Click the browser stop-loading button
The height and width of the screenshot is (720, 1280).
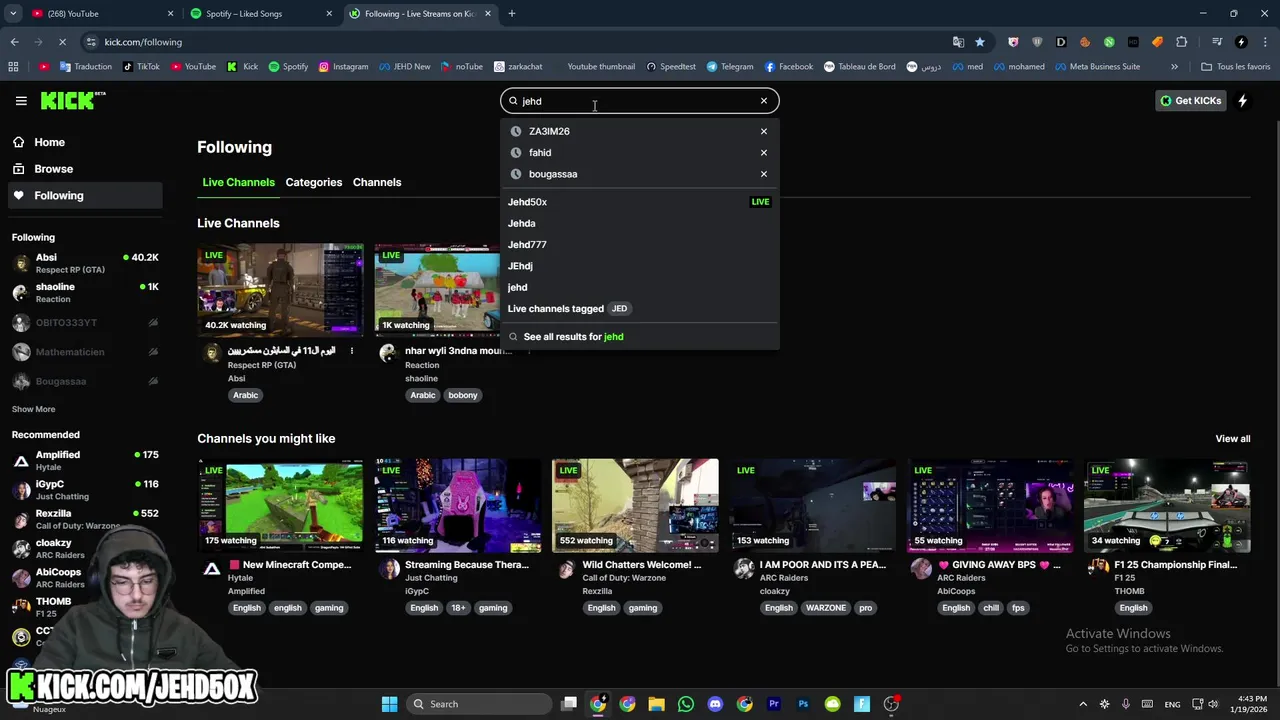[62, 42]
